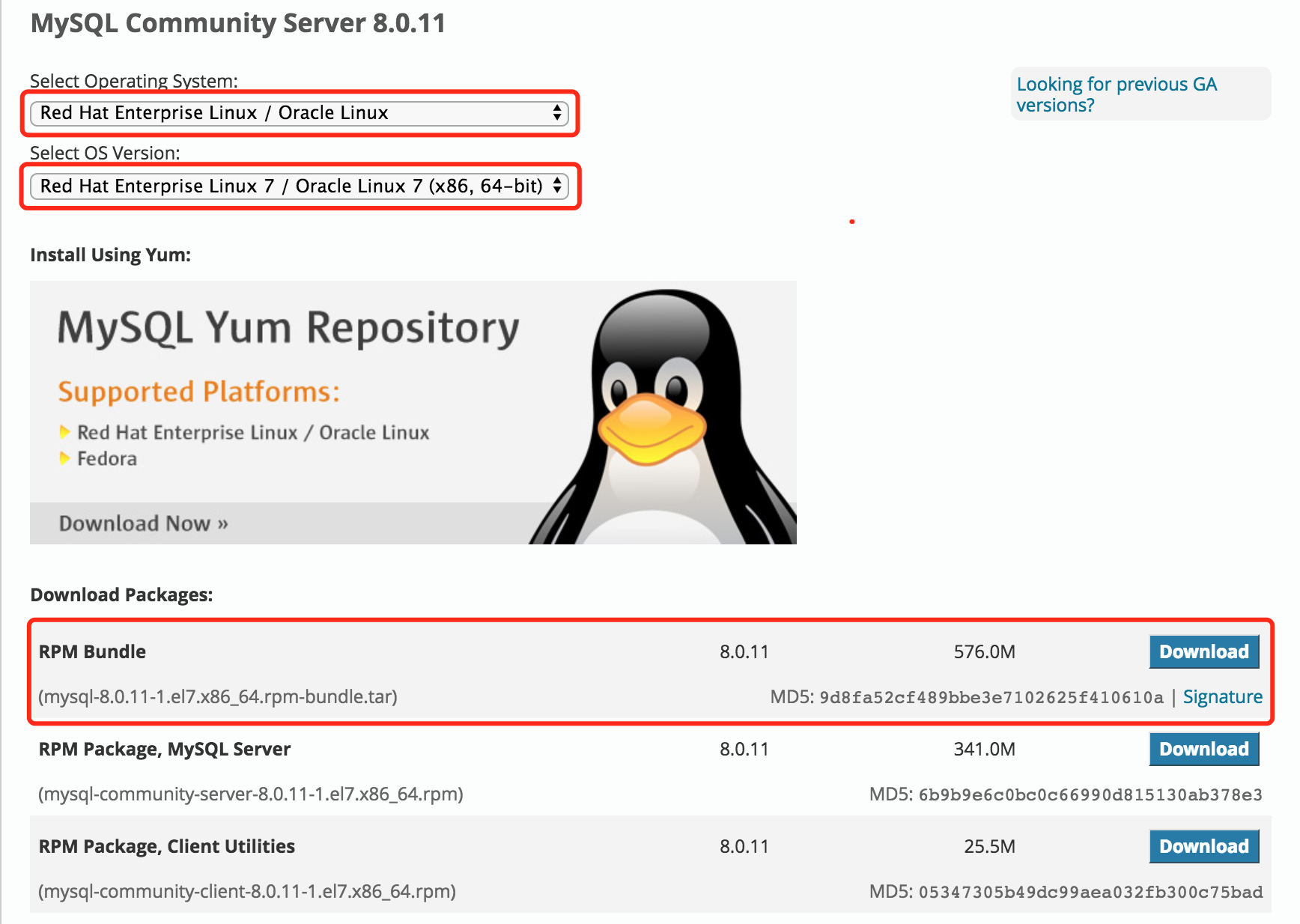
Task: Click Client Utilities MD5 hash 05347305b49d...
Action: 1090,893
